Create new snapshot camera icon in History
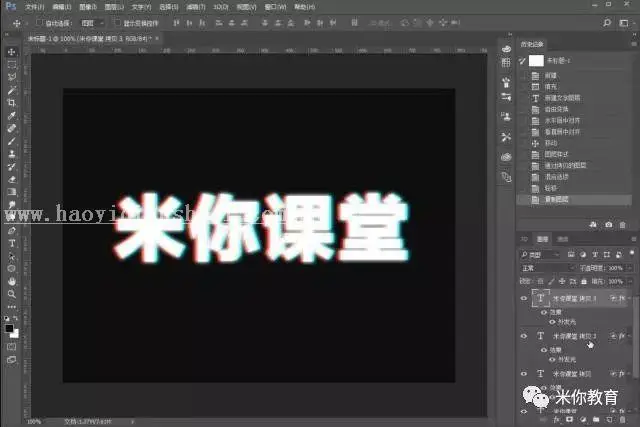The image size is (640, 427). pyautogui.click(x=609, y=225)
